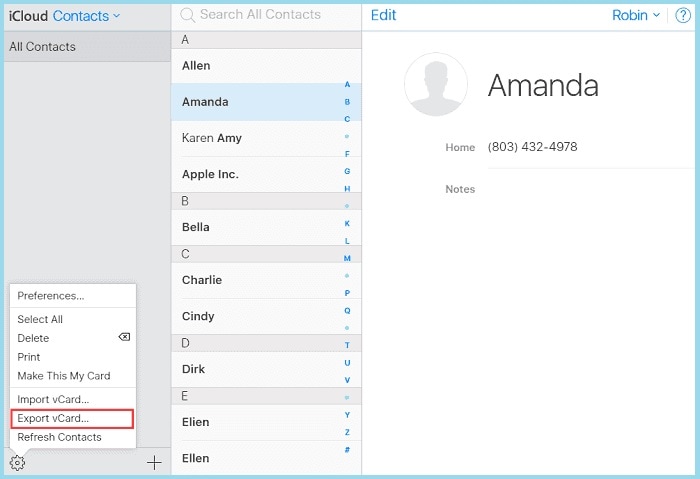Viewport: 700px width, 479px height.
Task: Click the Amanda name heading
Action: [x=543, y=85]
